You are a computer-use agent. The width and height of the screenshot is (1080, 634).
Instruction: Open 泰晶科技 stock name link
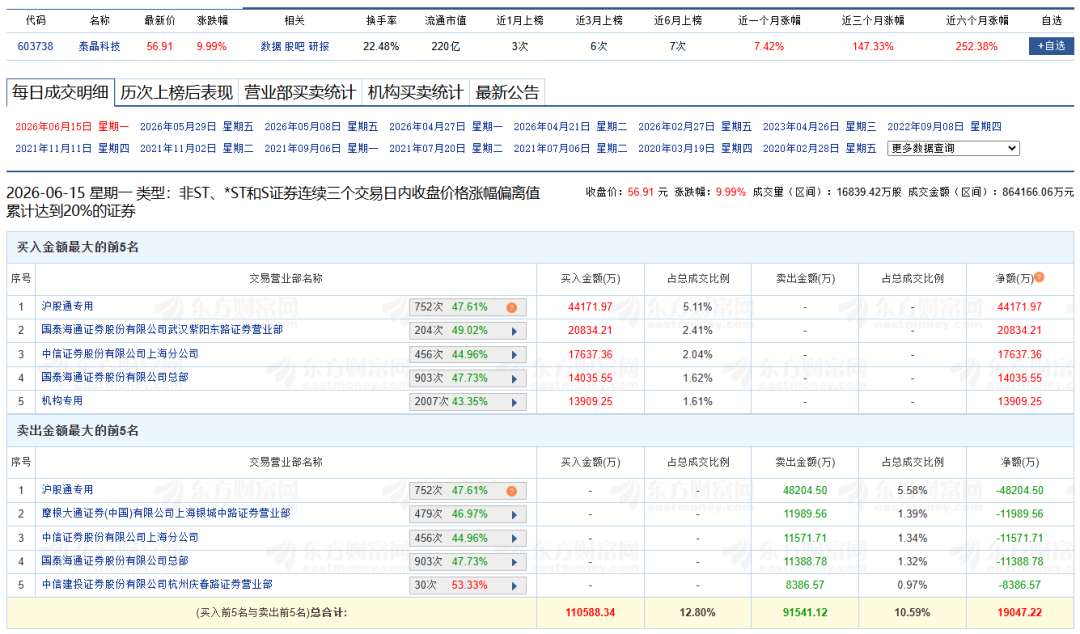tap(99, 46)
